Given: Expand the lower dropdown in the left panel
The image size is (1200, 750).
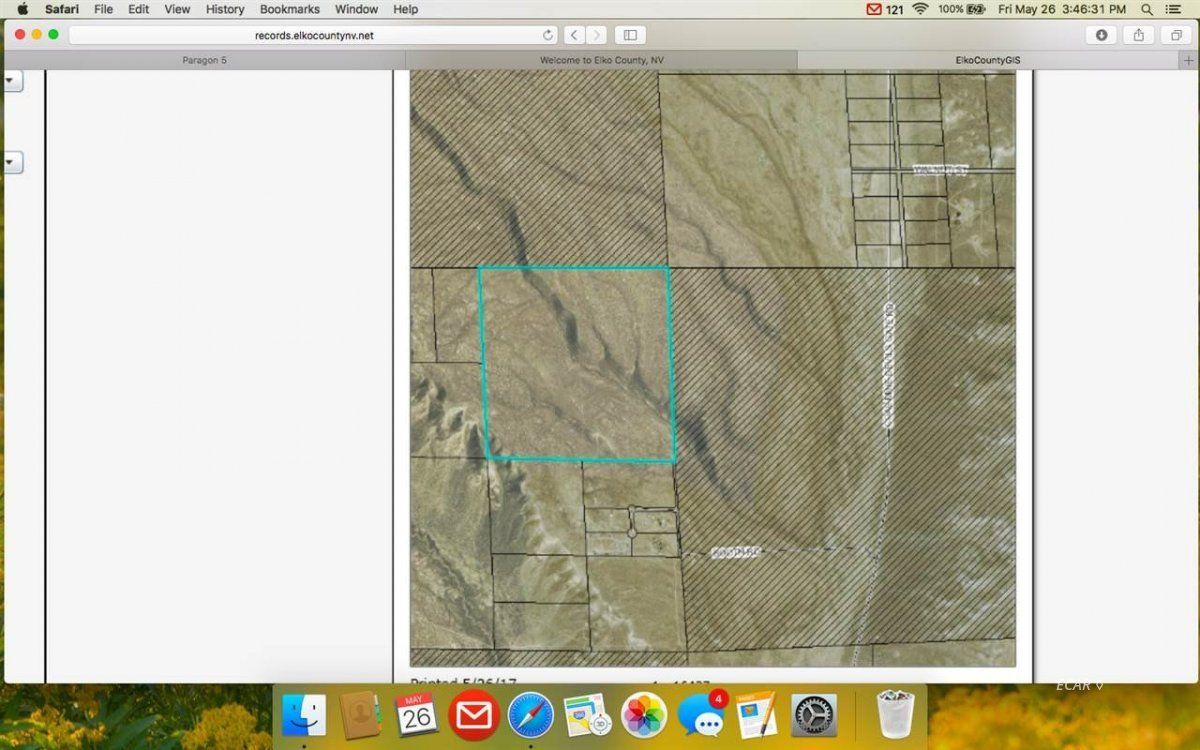Looking at the screenshot, I should pos(12,161).
